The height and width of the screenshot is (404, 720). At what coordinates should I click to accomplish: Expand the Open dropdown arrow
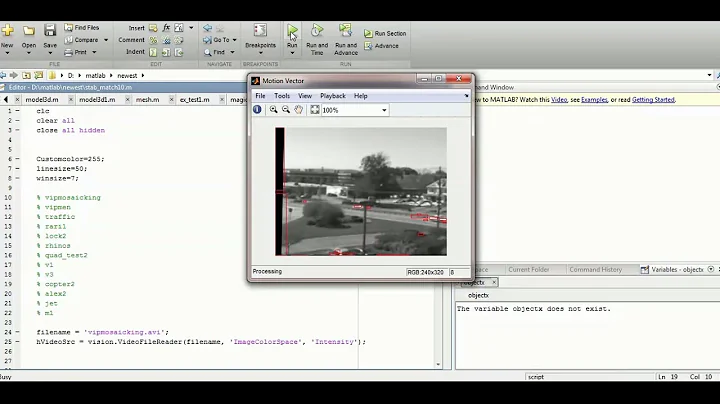click(x=28, y=53)
